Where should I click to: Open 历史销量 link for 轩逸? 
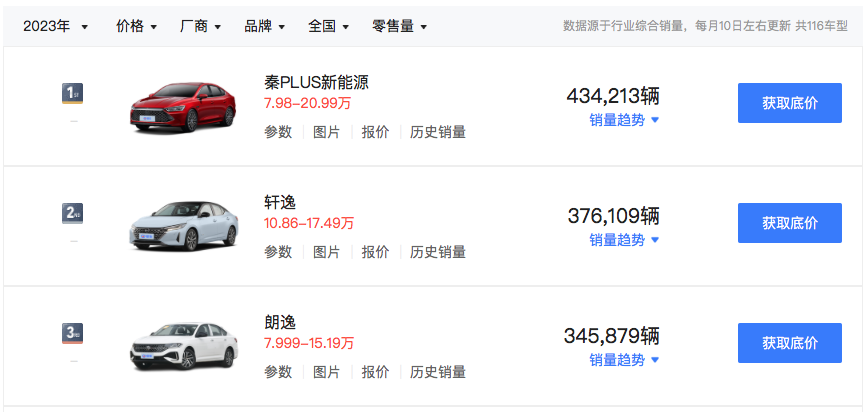(x=438, y=252)
